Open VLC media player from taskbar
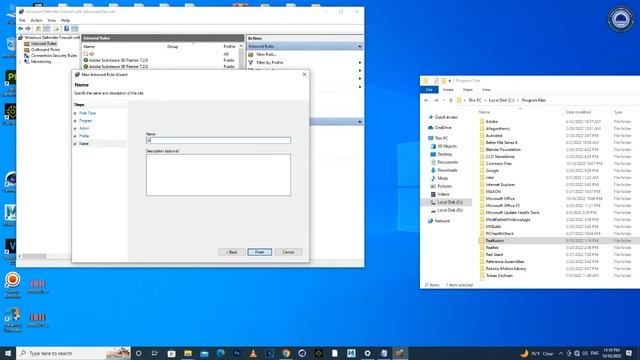640x360 pixels. click(x=253, y=353)
